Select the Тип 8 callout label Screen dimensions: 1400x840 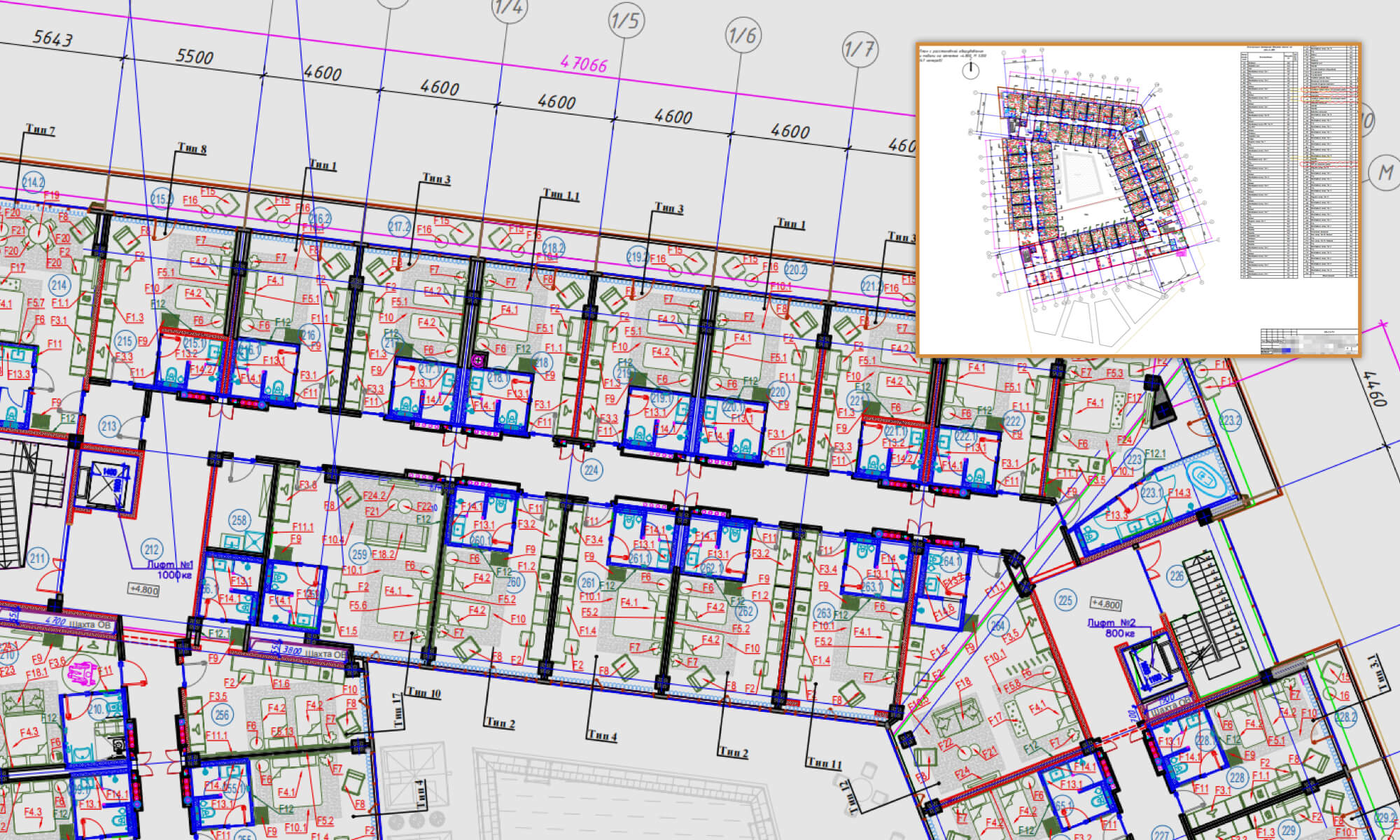click(192, 148)
